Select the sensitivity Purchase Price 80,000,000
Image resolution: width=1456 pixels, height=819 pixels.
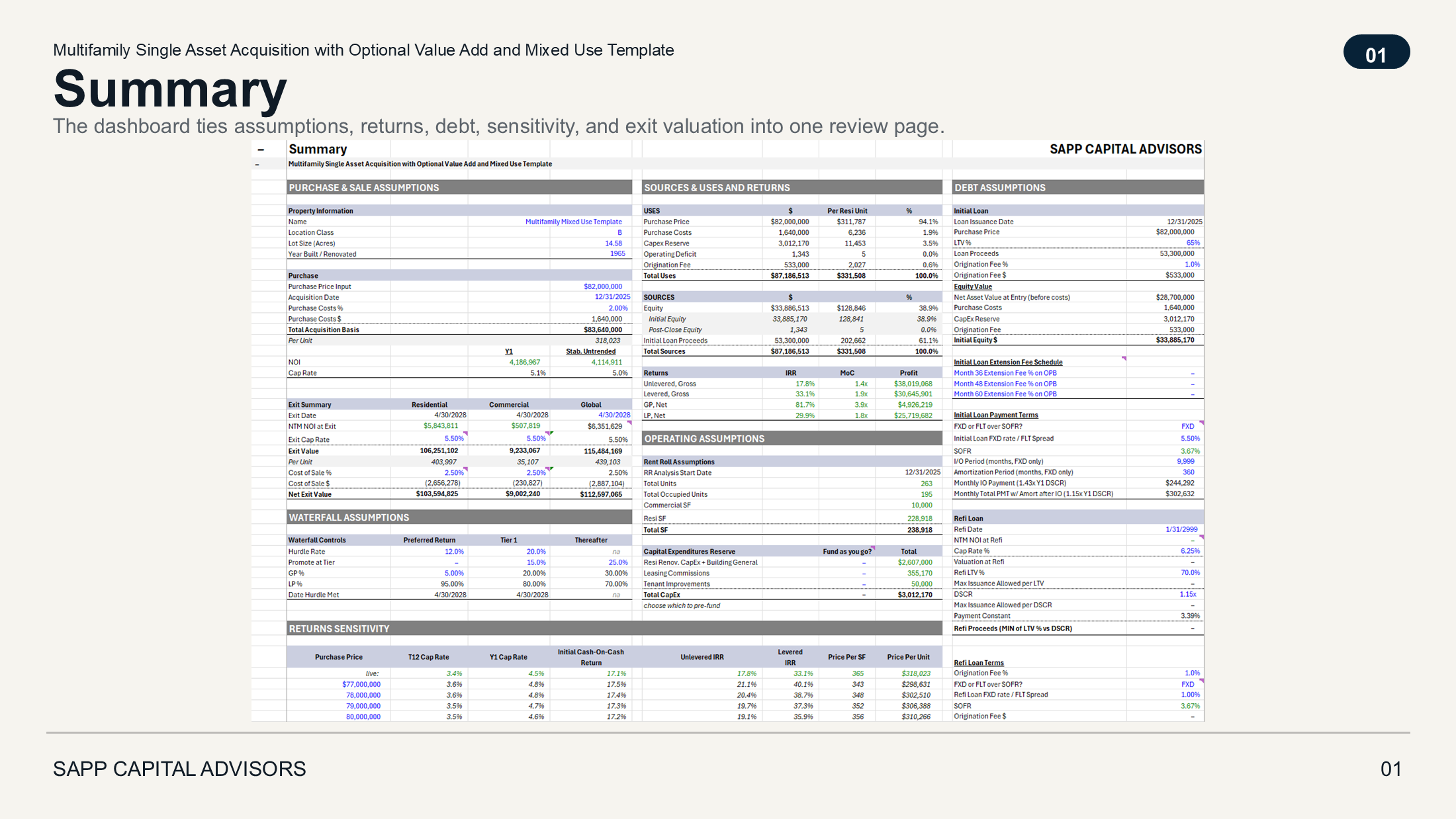click(x=363, y=717)
